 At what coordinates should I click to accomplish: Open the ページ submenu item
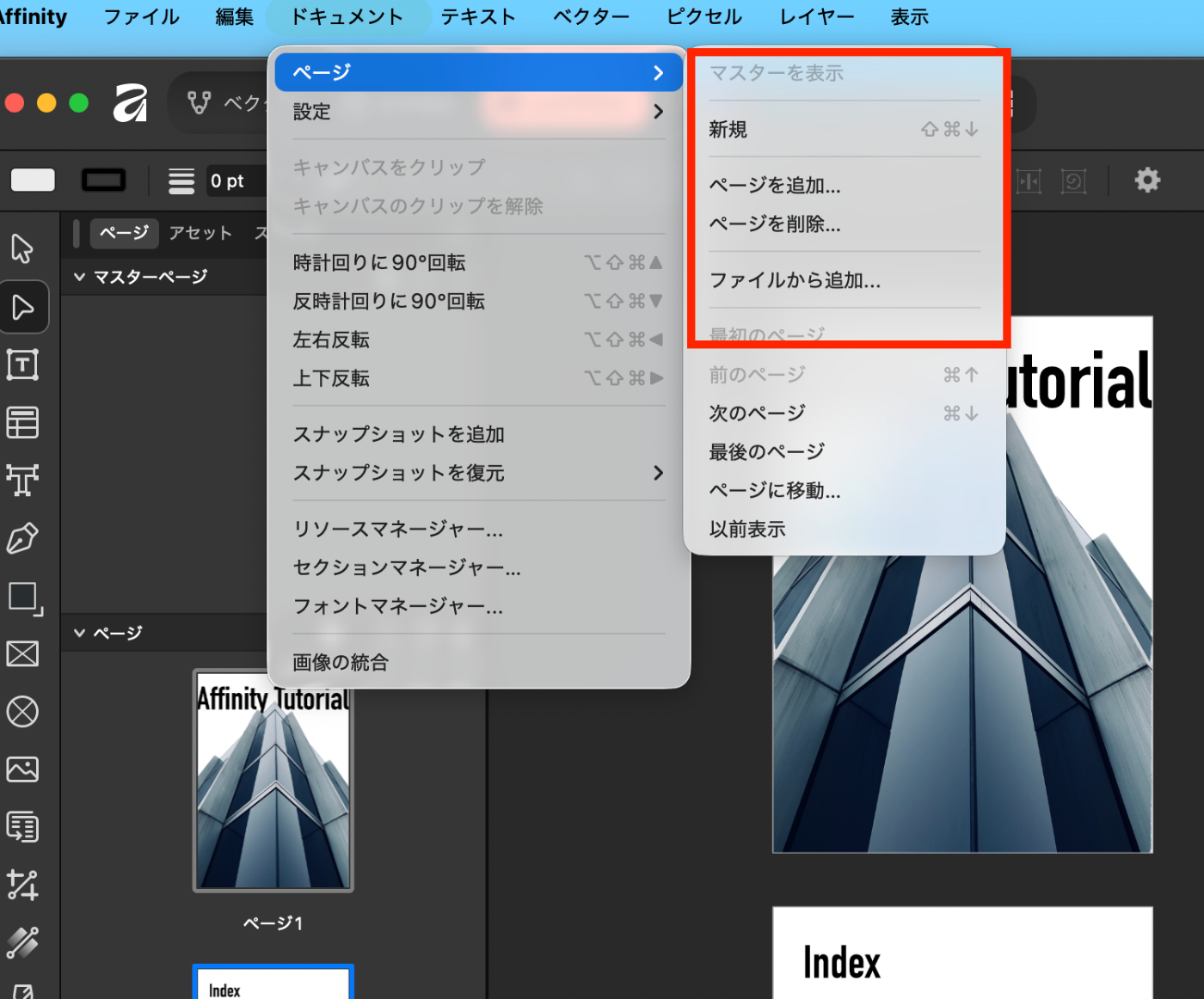478,72
